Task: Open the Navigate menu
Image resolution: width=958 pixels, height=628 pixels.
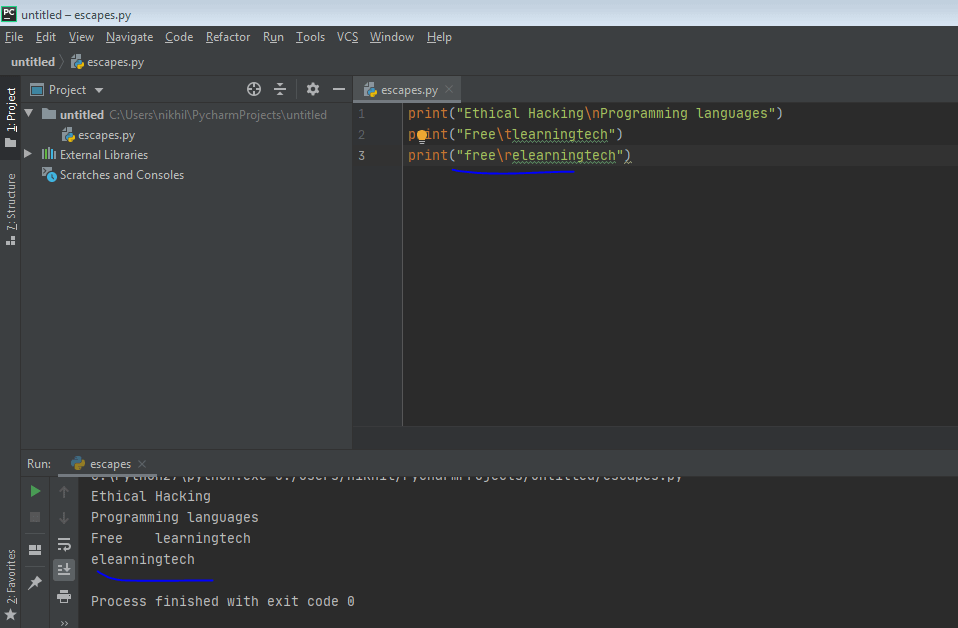Action: (x=130, y=37)
